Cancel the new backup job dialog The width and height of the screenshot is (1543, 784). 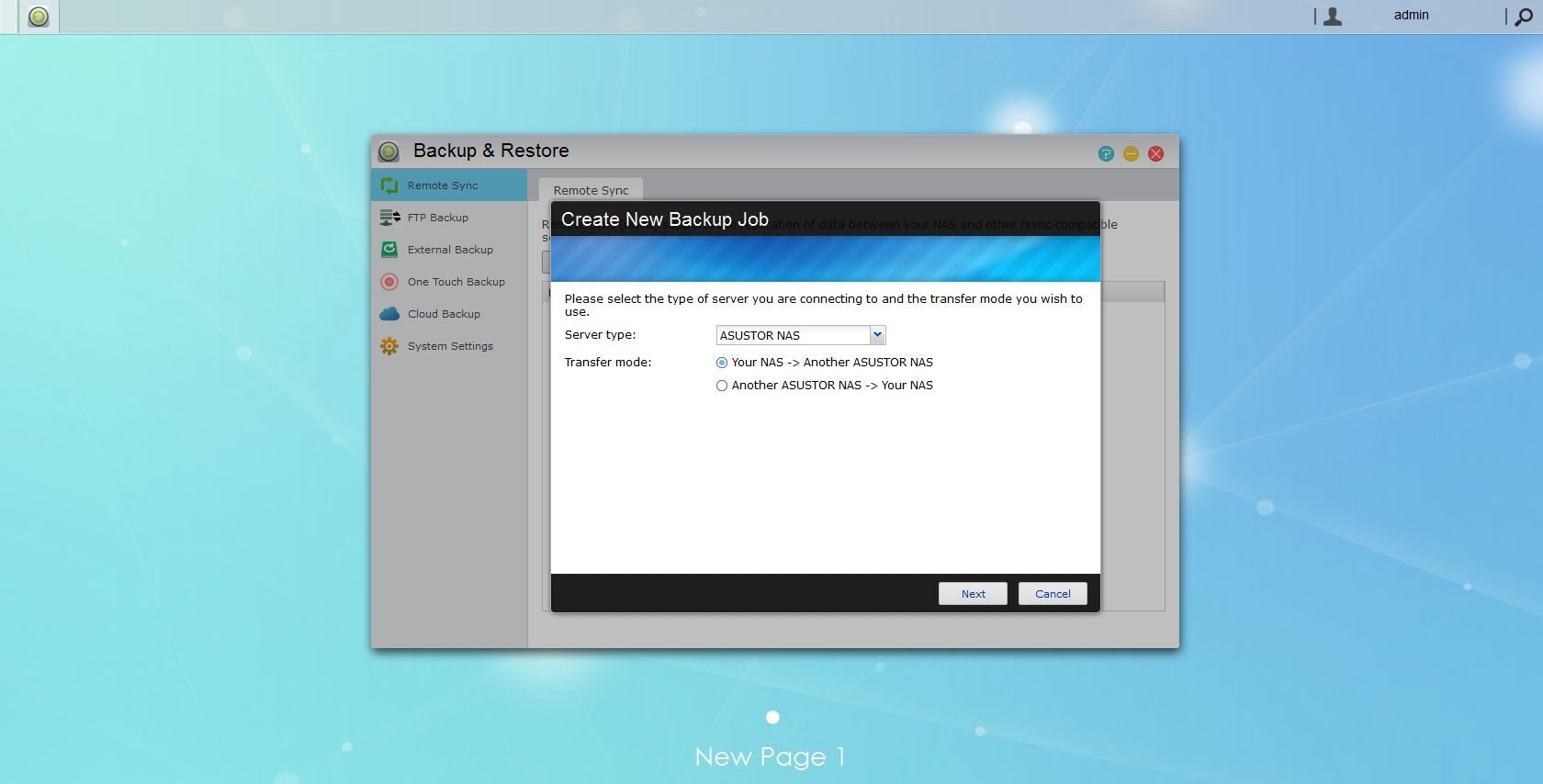(1053, 594)
